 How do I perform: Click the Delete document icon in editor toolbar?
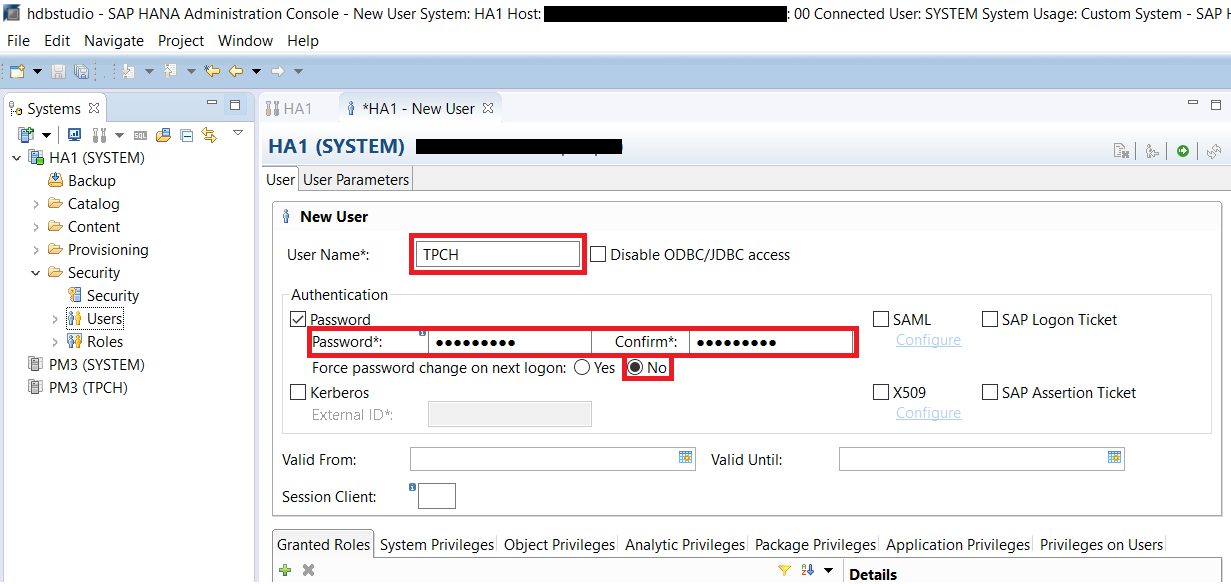click(x=1122, y=151)
